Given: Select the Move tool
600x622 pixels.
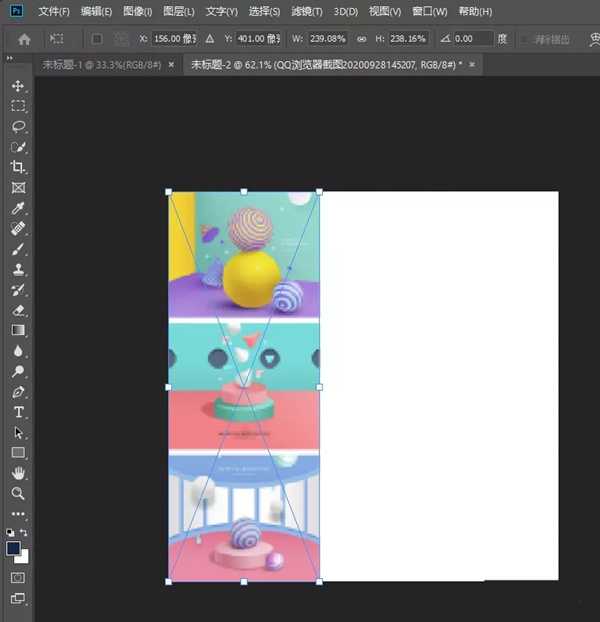Looking at the screenshot, I should (x=18, y=86).
